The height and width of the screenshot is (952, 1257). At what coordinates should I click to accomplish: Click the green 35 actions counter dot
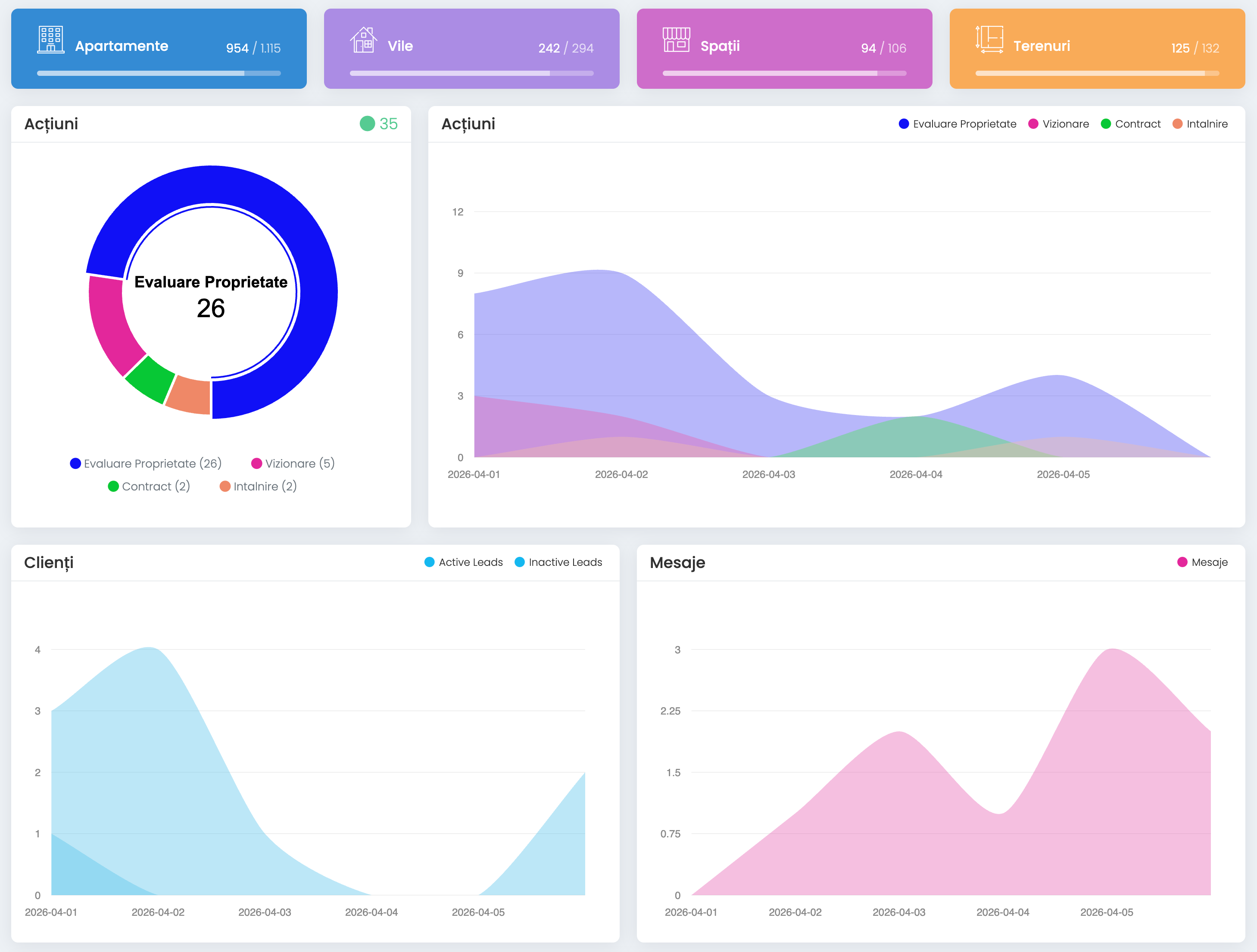[367, 123]
